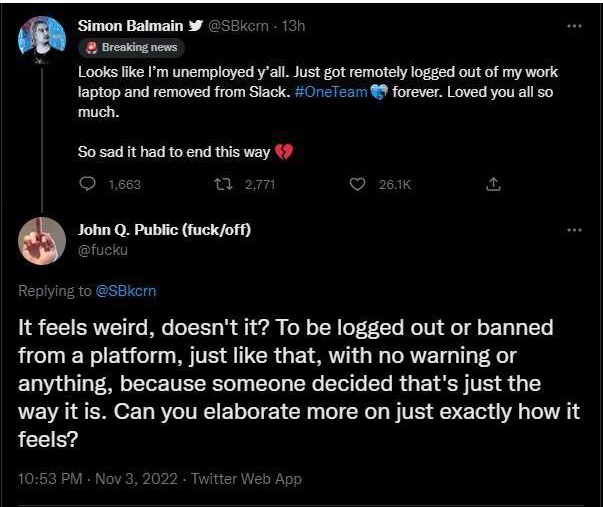Viewport: 603px width, 507px height.
Task: Click the Breaking news badge
Action: tap(131, 48)
